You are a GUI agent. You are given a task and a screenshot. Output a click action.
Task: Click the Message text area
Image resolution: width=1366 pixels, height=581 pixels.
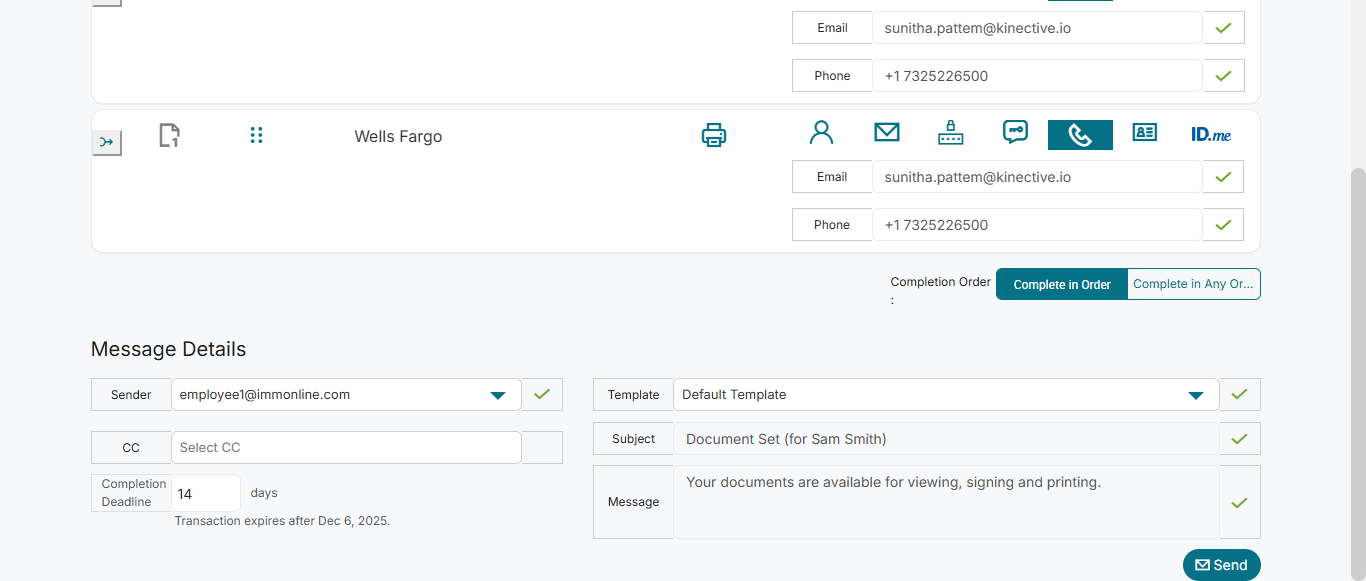[945, 501]
